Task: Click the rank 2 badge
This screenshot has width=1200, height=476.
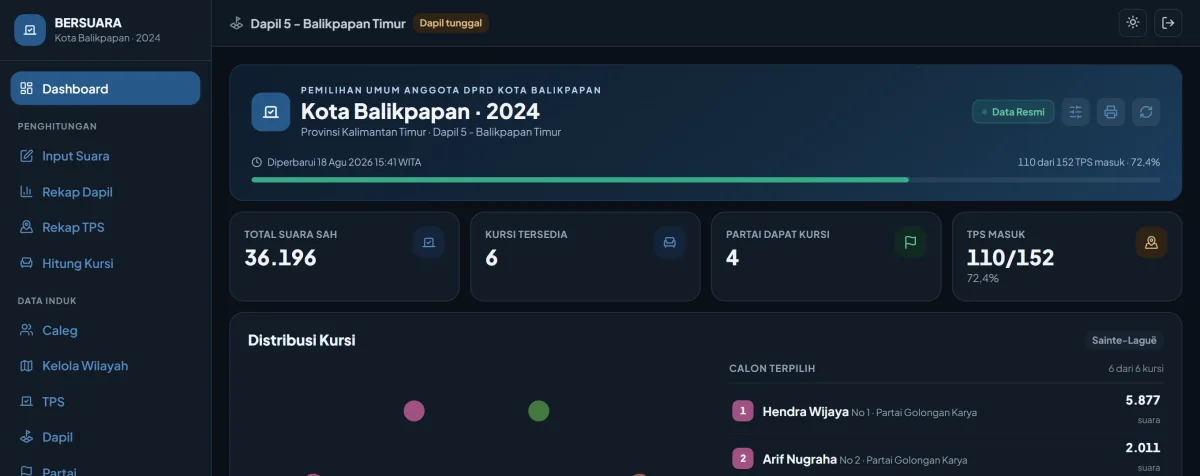Action: 743,459
